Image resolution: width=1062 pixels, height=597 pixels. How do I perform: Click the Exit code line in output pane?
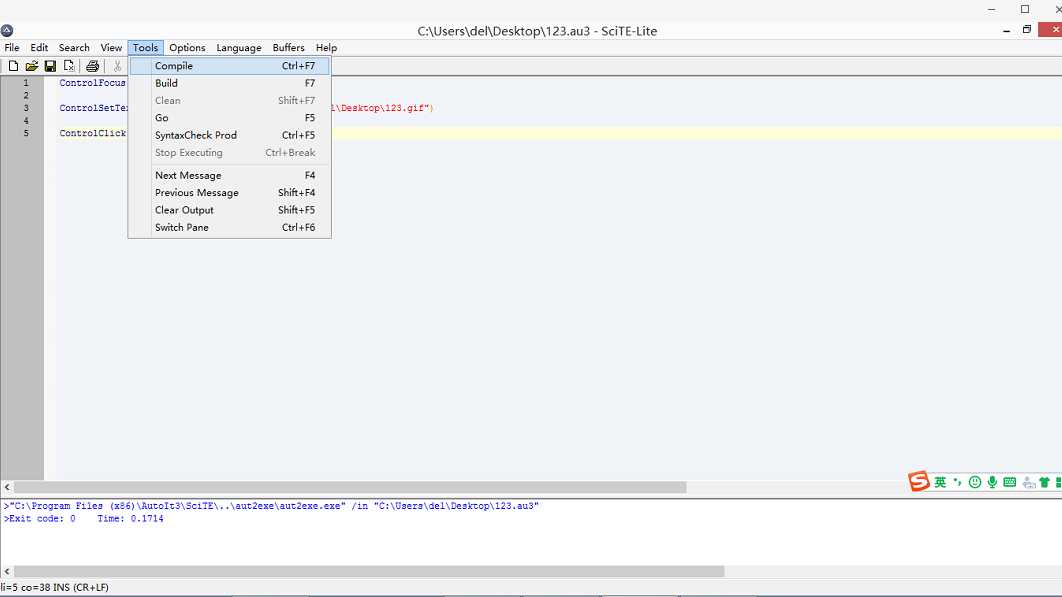pyautogui.click(x=83, y=519)
